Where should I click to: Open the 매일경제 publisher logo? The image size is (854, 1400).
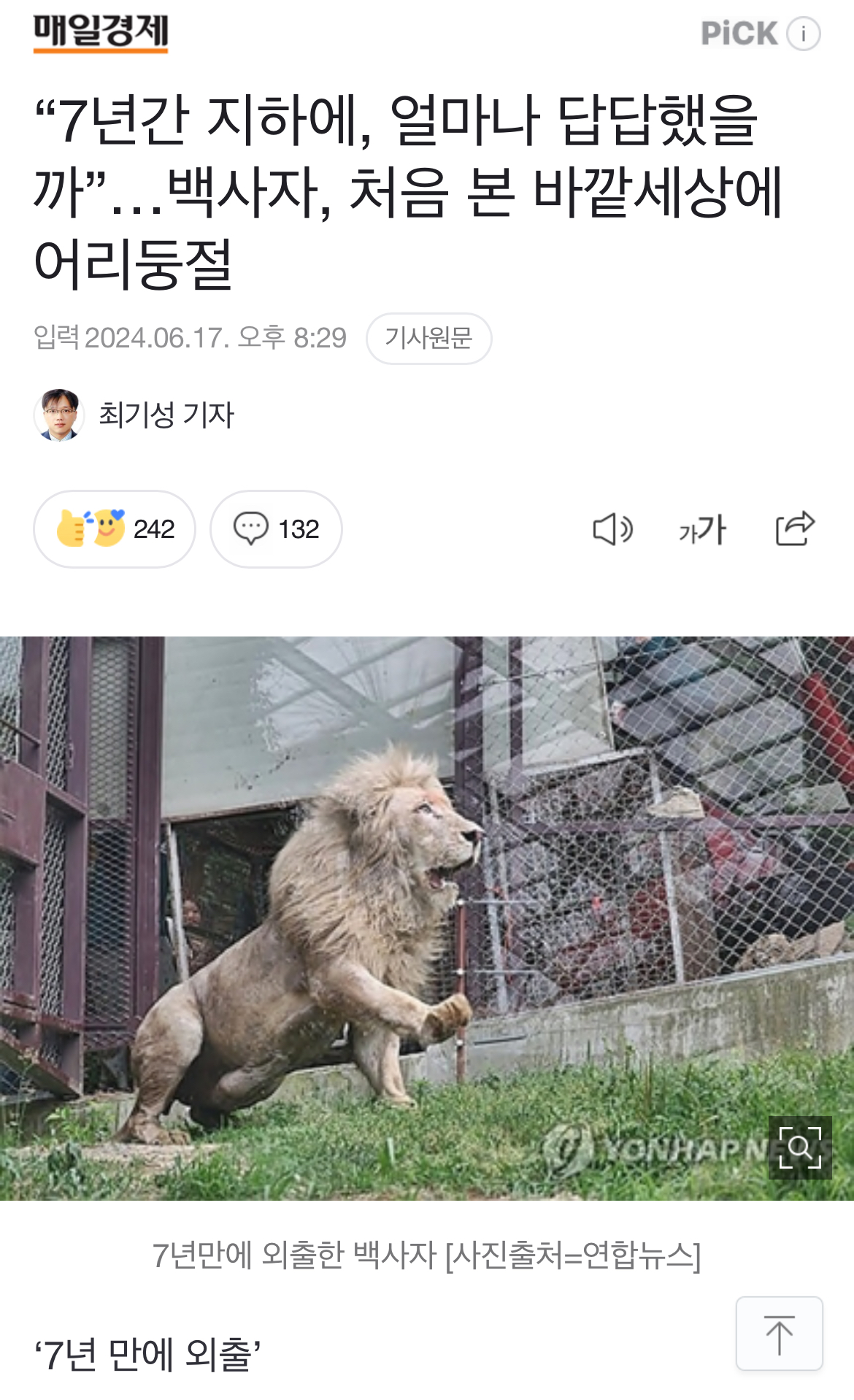(x=101, y=34)
